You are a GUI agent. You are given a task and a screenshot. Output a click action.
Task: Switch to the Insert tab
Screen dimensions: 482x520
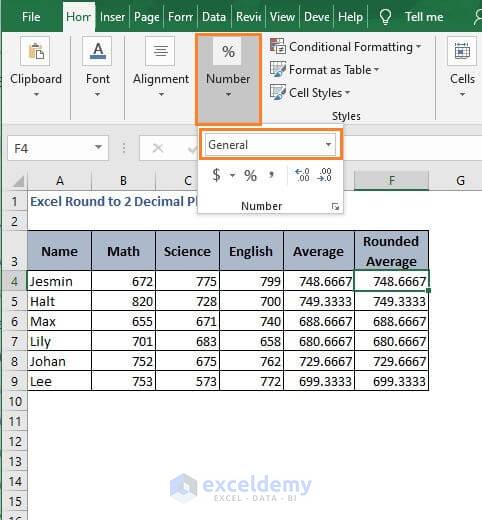point(112,17)
